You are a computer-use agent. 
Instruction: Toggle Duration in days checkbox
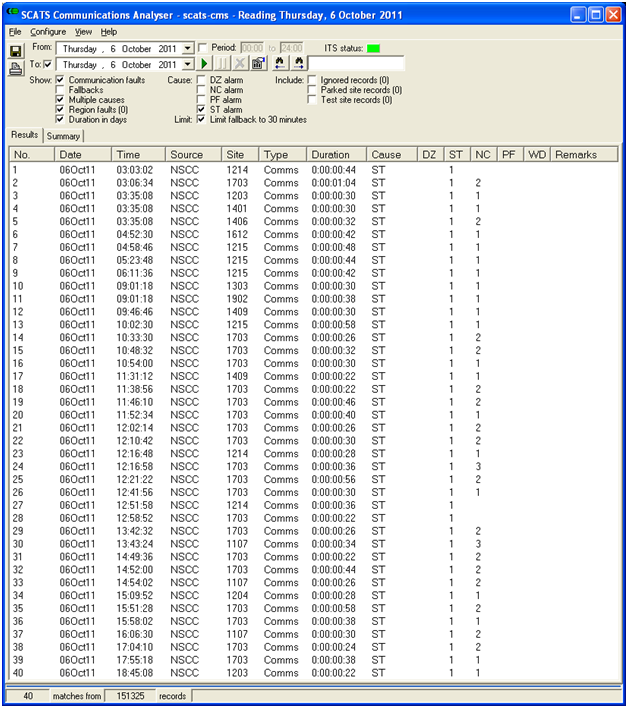pos(60,120)
